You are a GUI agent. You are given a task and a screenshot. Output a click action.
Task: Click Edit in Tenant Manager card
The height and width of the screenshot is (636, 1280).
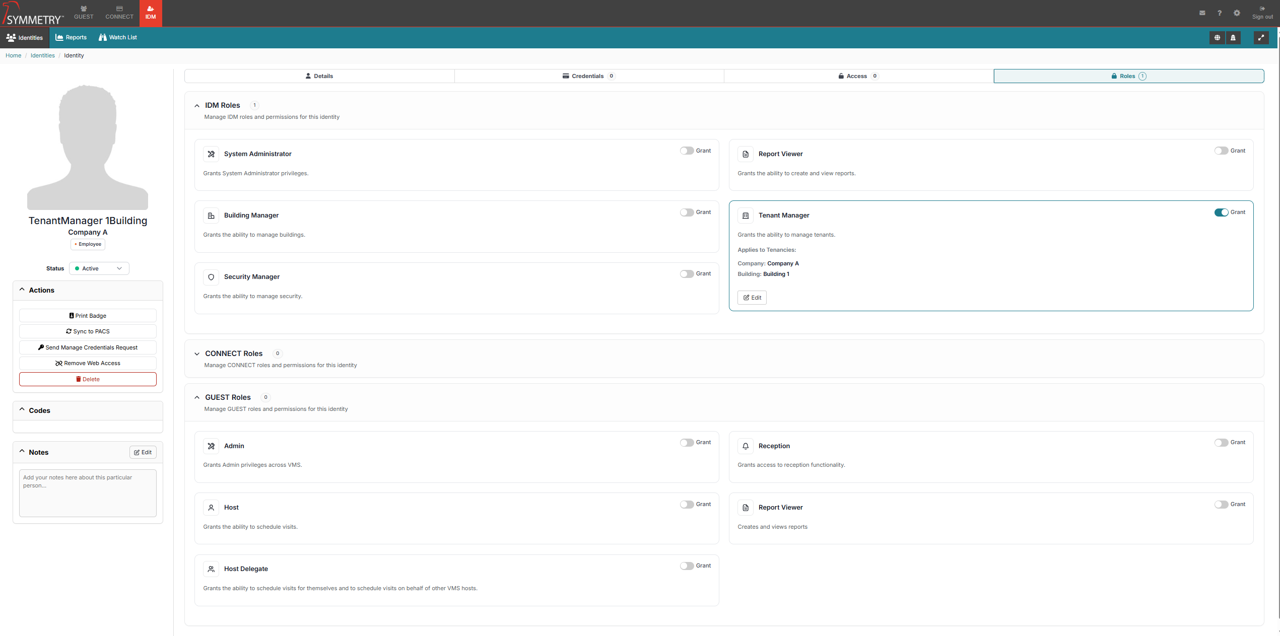[x=752, y=297]
